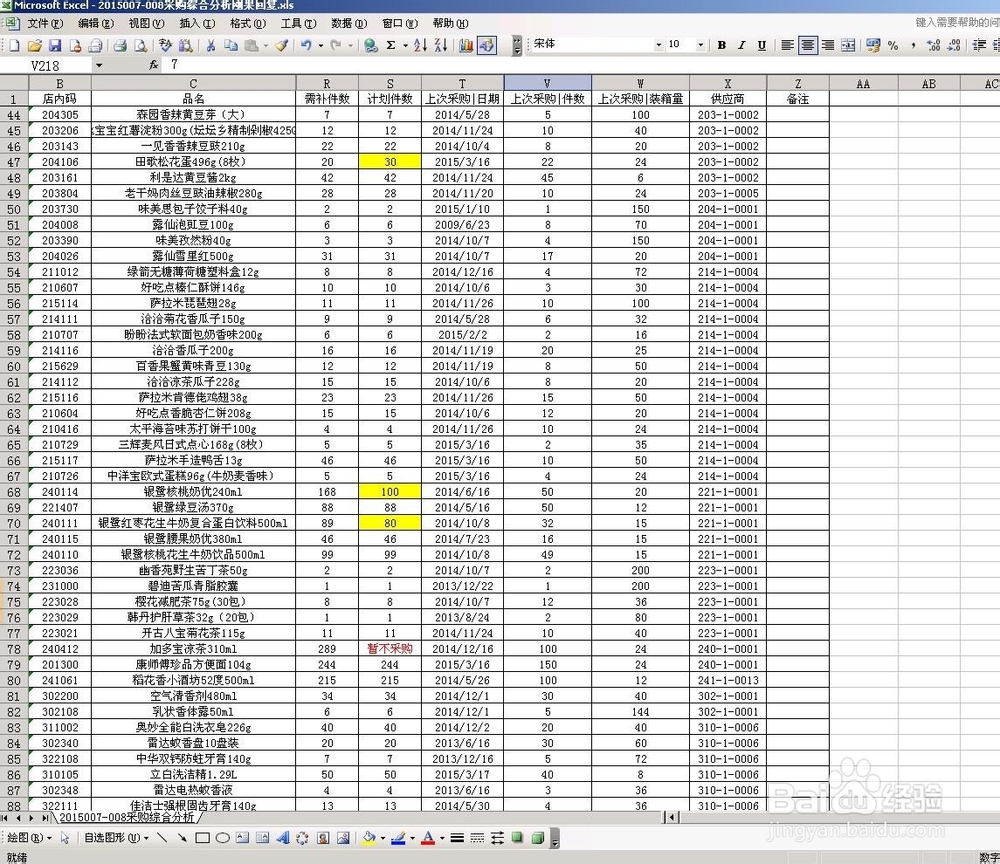
Task: Expand the AutoSum function dropdown
Action: [405, 45]
